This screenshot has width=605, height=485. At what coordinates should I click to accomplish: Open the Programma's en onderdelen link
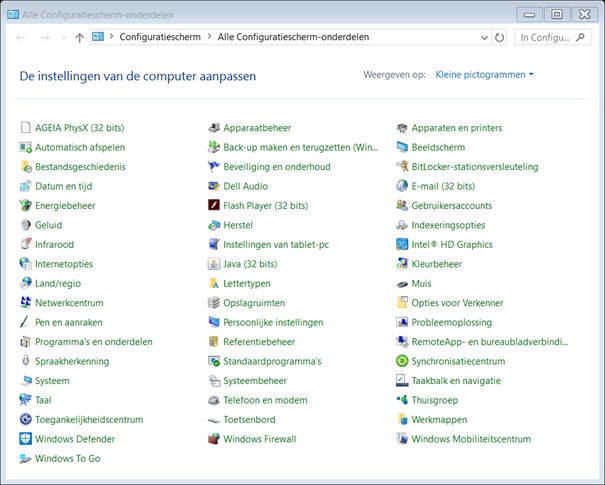click(x=94, y=341)
